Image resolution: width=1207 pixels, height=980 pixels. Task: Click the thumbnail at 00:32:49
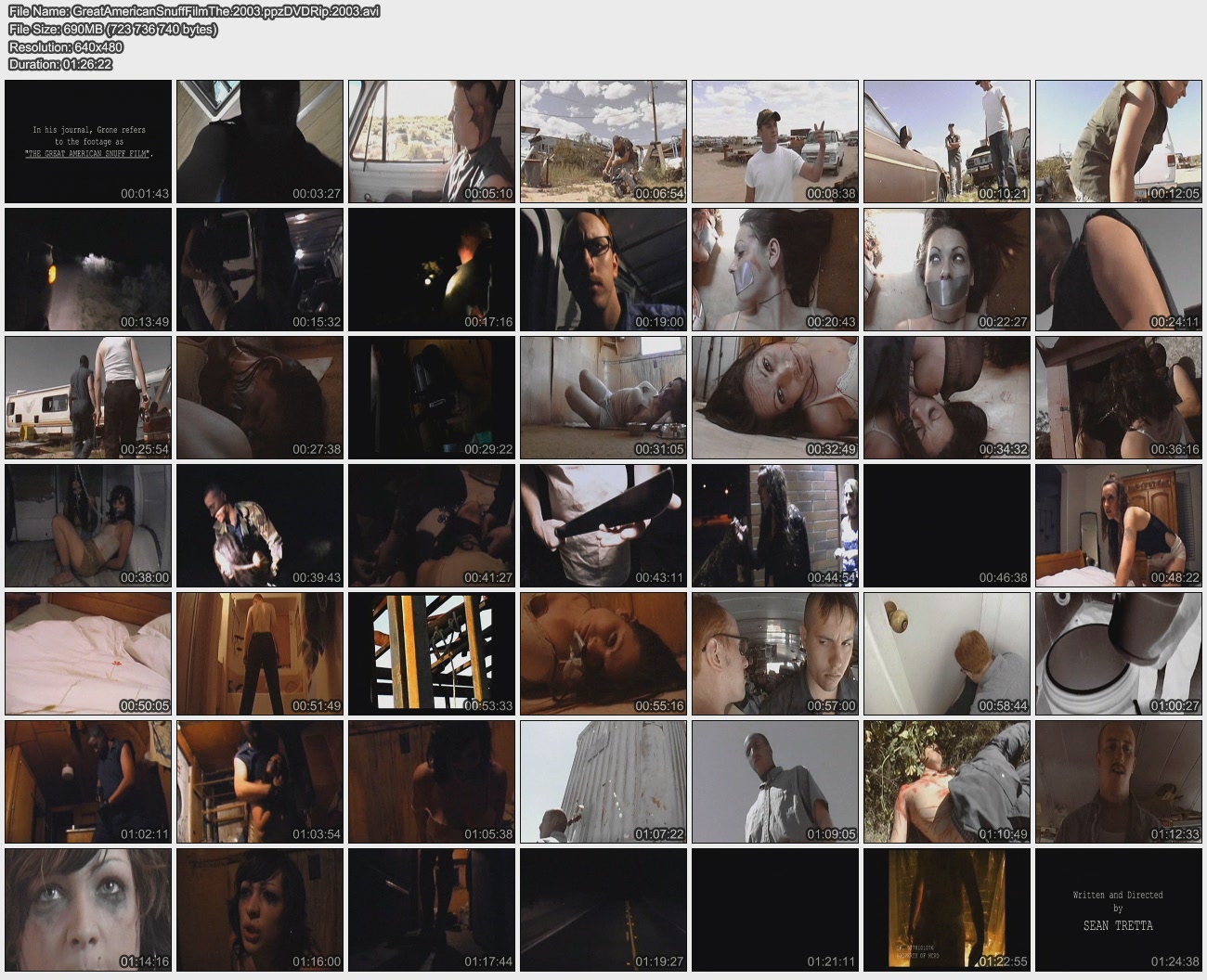tap(775, 397)
